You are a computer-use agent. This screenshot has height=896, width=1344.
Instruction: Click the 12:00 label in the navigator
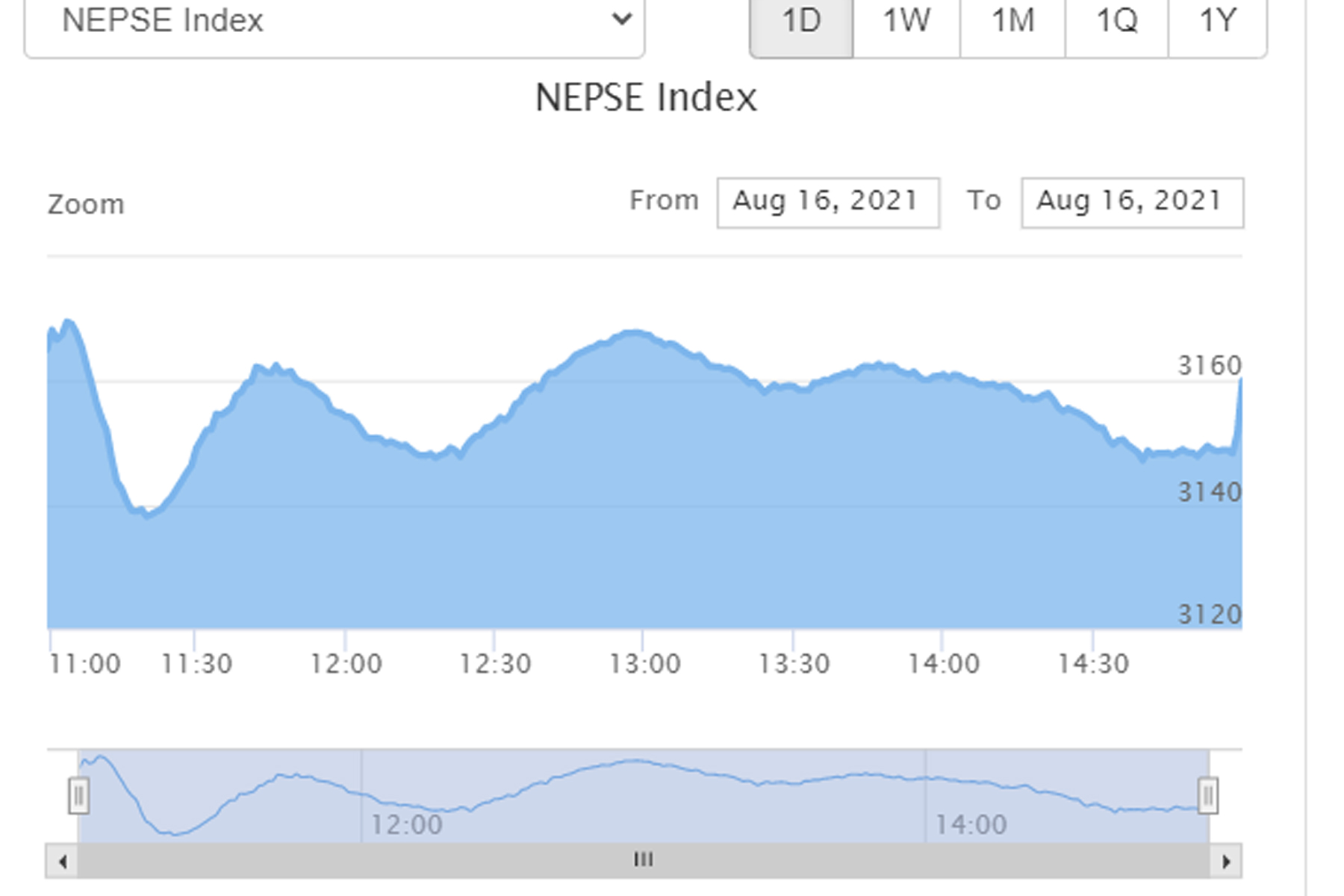pos(407,825)
